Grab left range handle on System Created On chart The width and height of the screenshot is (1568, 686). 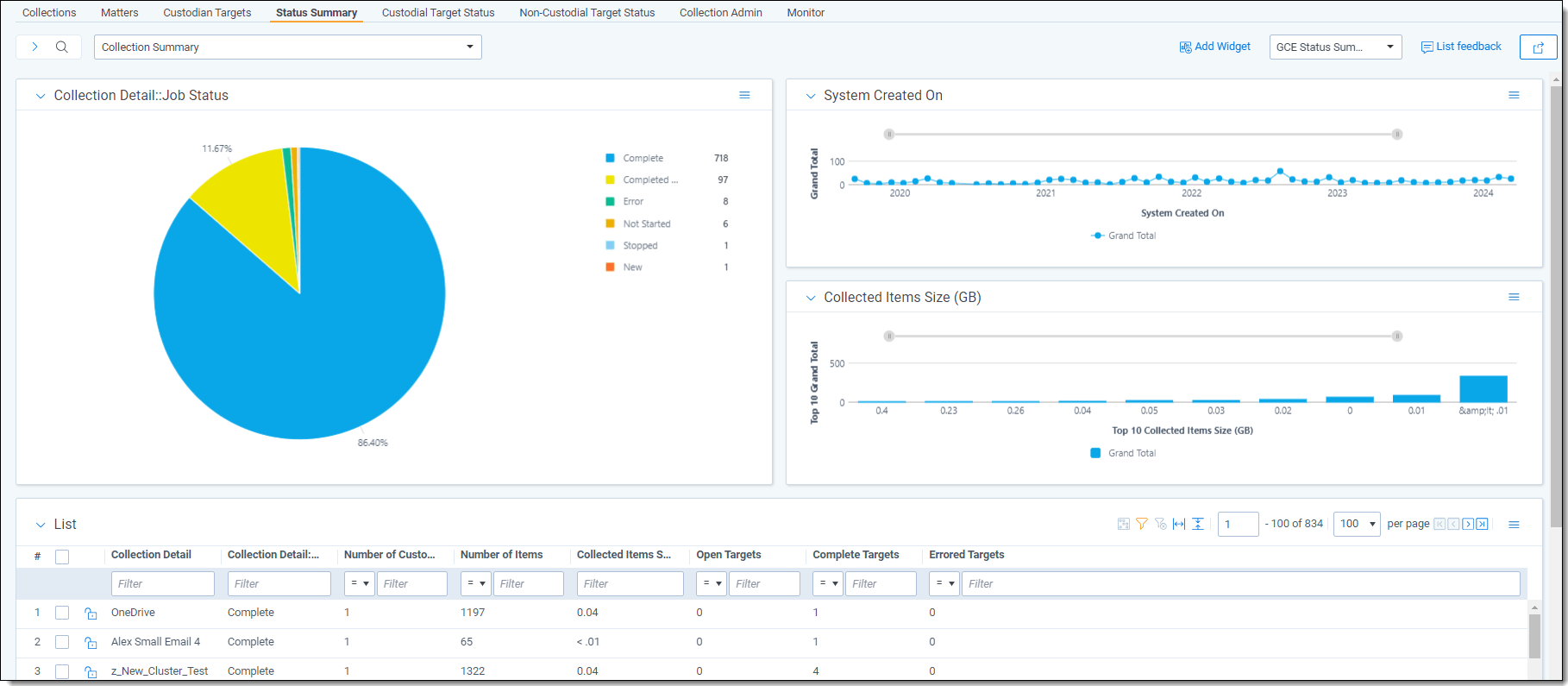click(x=888, y=134)
